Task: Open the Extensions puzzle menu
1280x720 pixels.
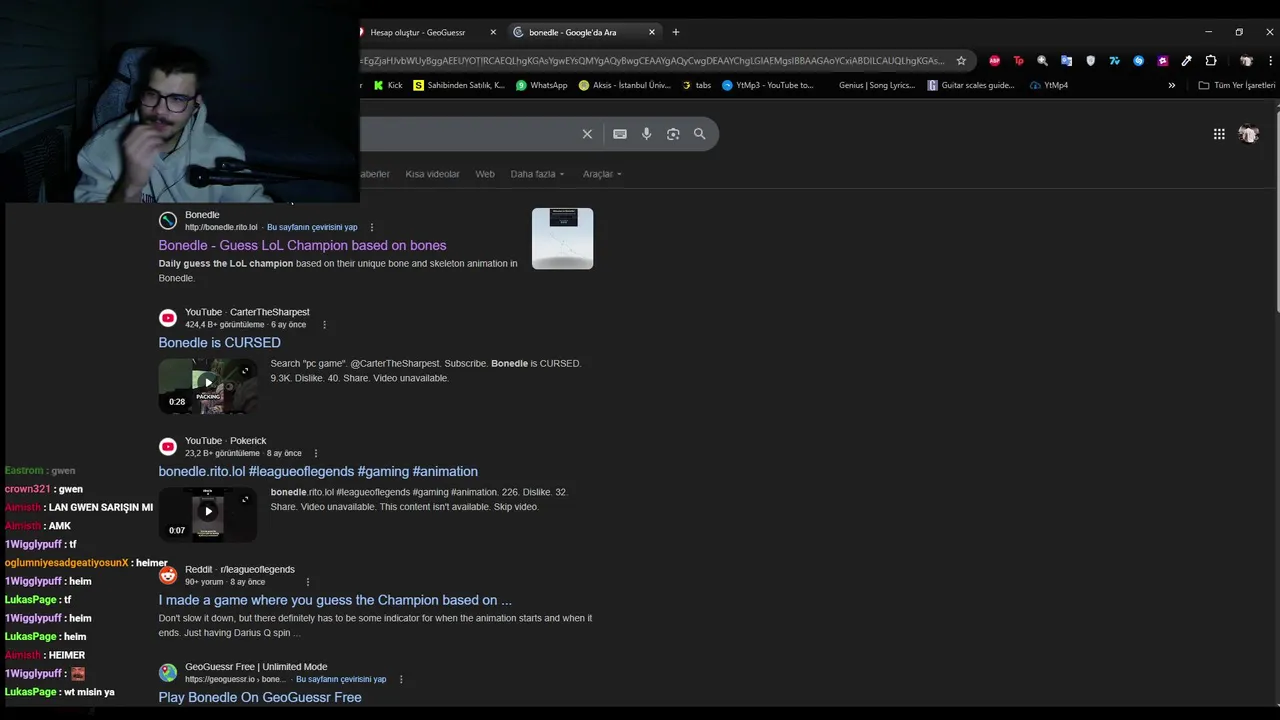Action: (1211, 60)
